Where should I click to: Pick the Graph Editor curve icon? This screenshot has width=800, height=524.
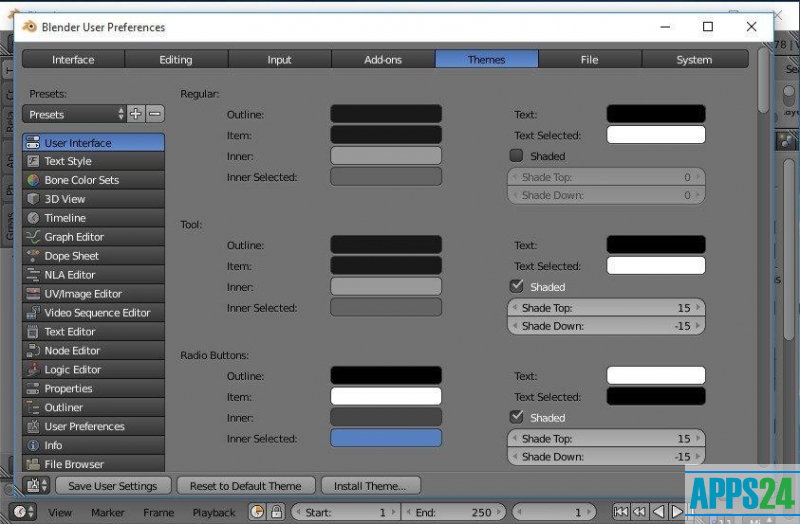coord(33,237)
